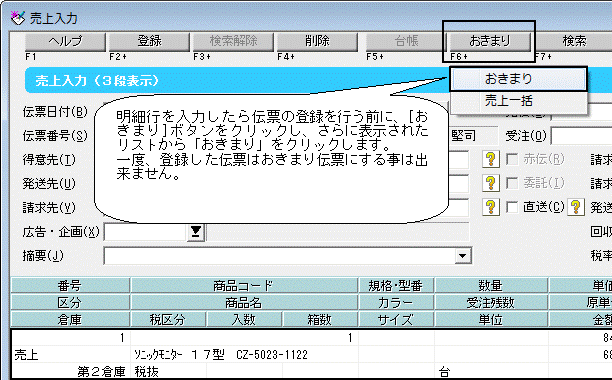Click the question mark icon left of 直送 checkbox
Viewport: 612px width, 380px height.
[491, 207]
